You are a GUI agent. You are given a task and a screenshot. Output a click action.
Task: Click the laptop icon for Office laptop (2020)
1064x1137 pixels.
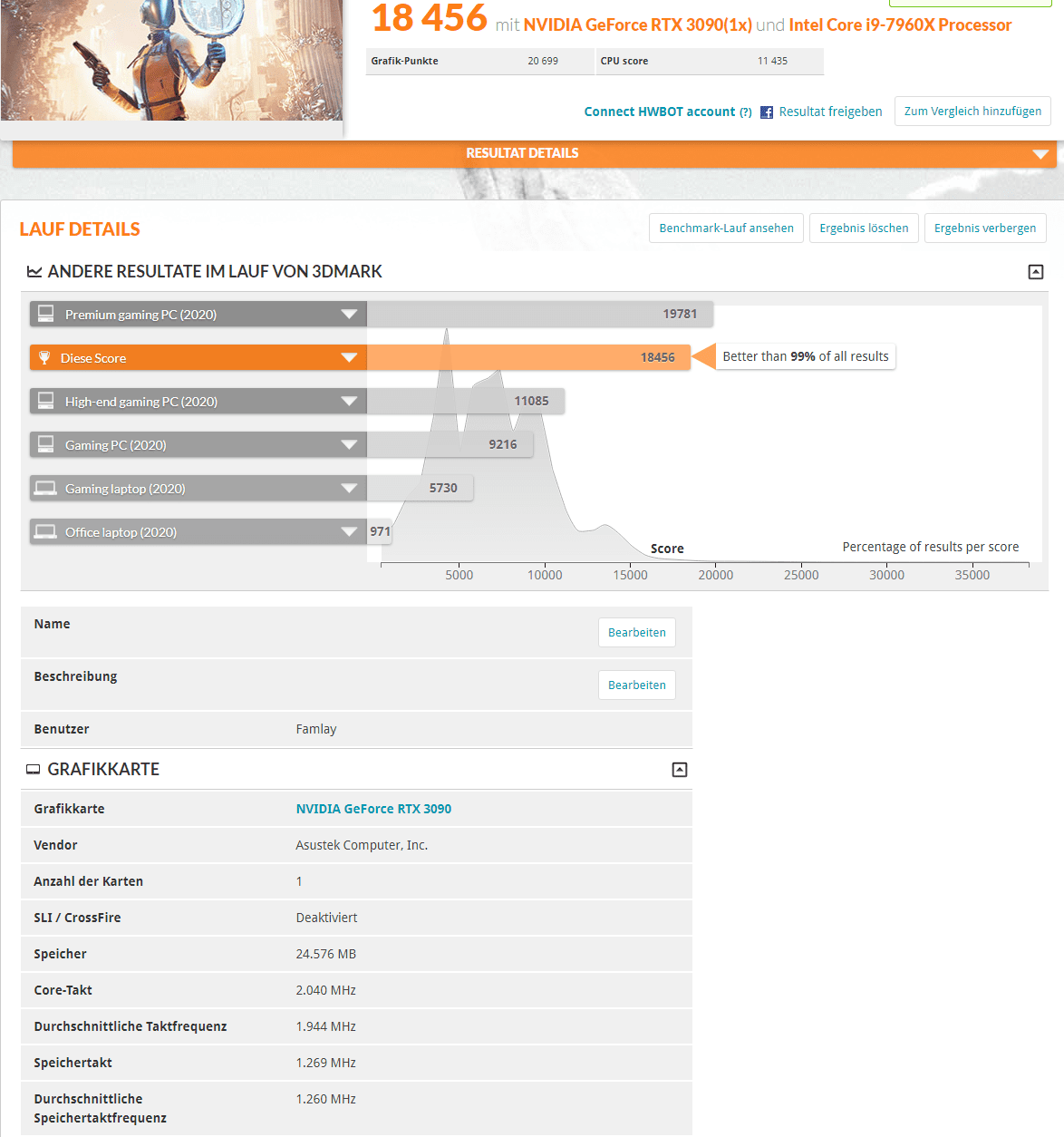coord(45,531)
